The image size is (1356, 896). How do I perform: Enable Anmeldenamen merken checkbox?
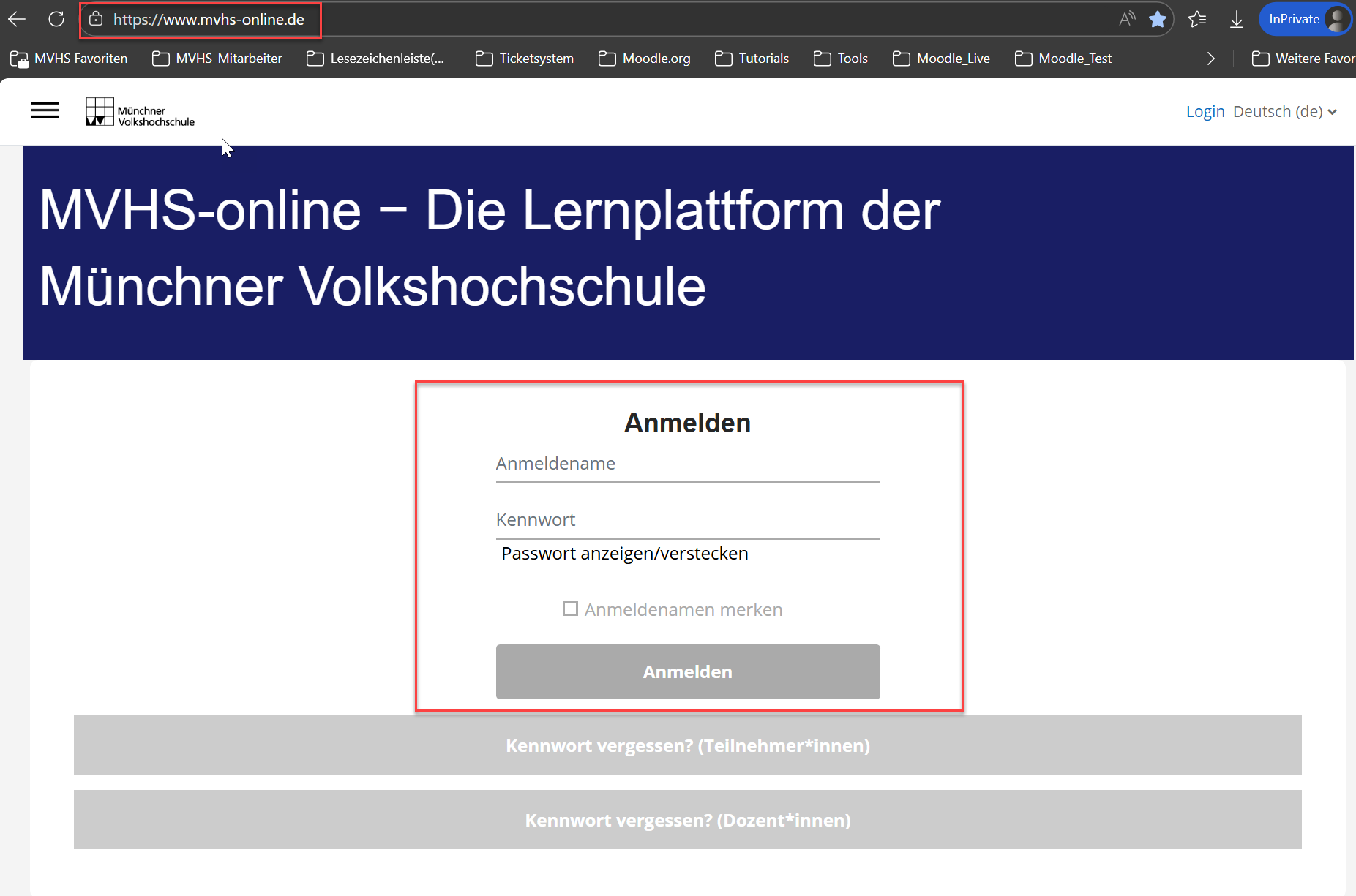570,609
